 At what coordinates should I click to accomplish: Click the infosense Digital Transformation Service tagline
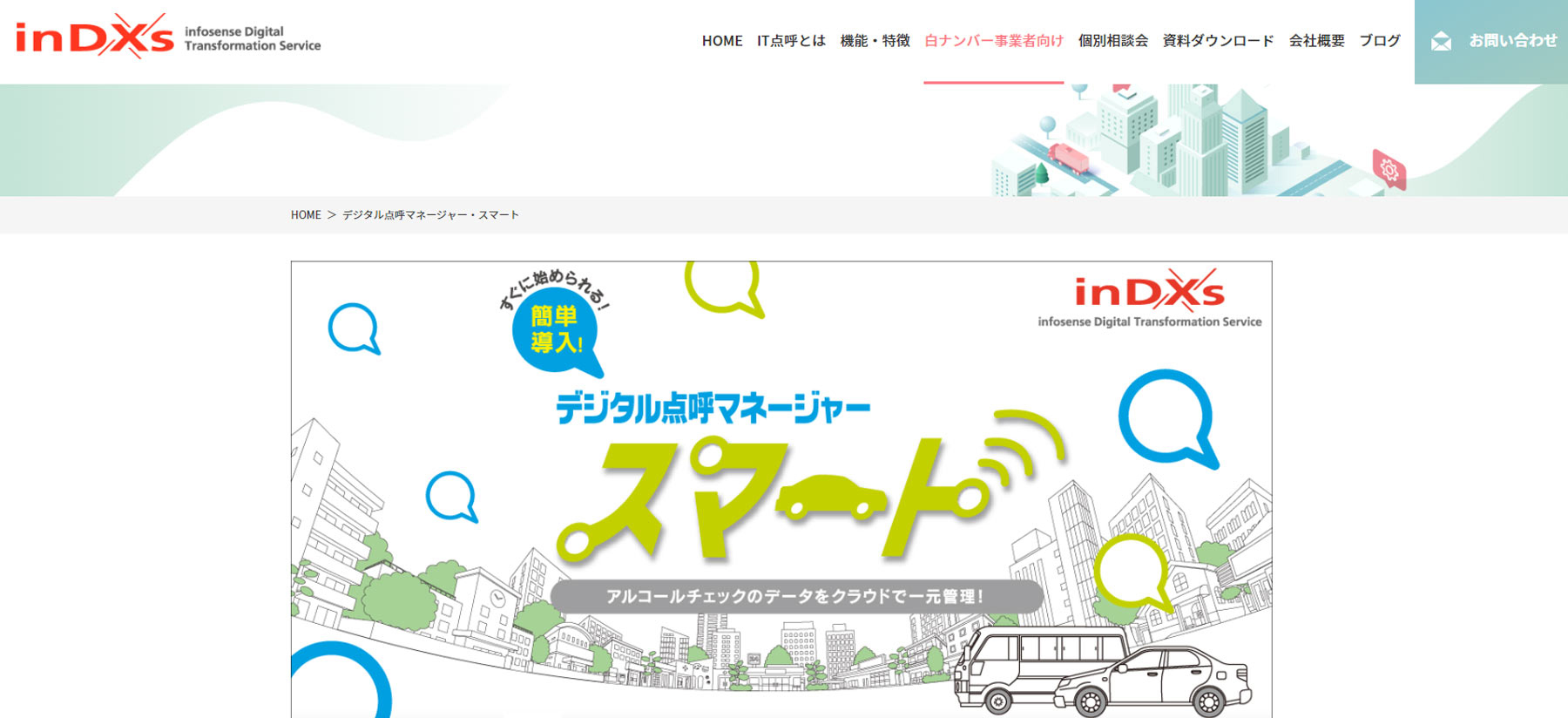pyautogui.click(x=253, y=38)
